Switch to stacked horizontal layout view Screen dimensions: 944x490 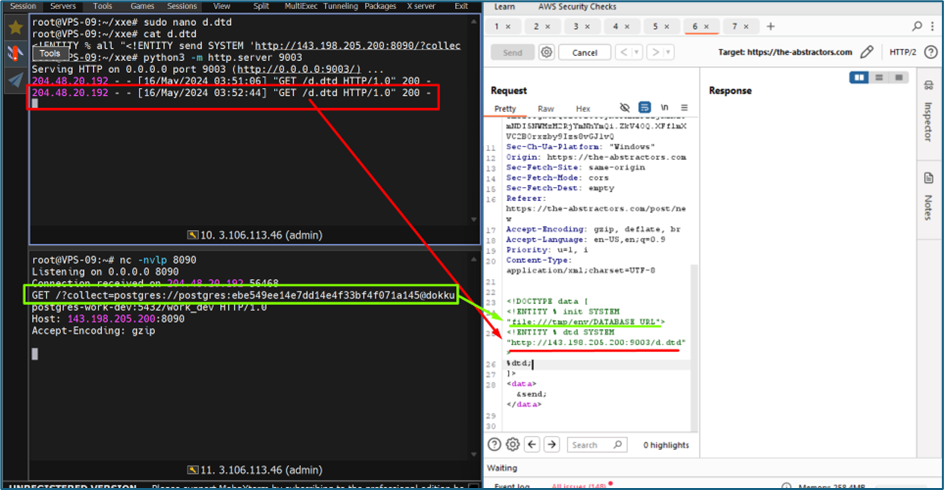pos(879,77)
